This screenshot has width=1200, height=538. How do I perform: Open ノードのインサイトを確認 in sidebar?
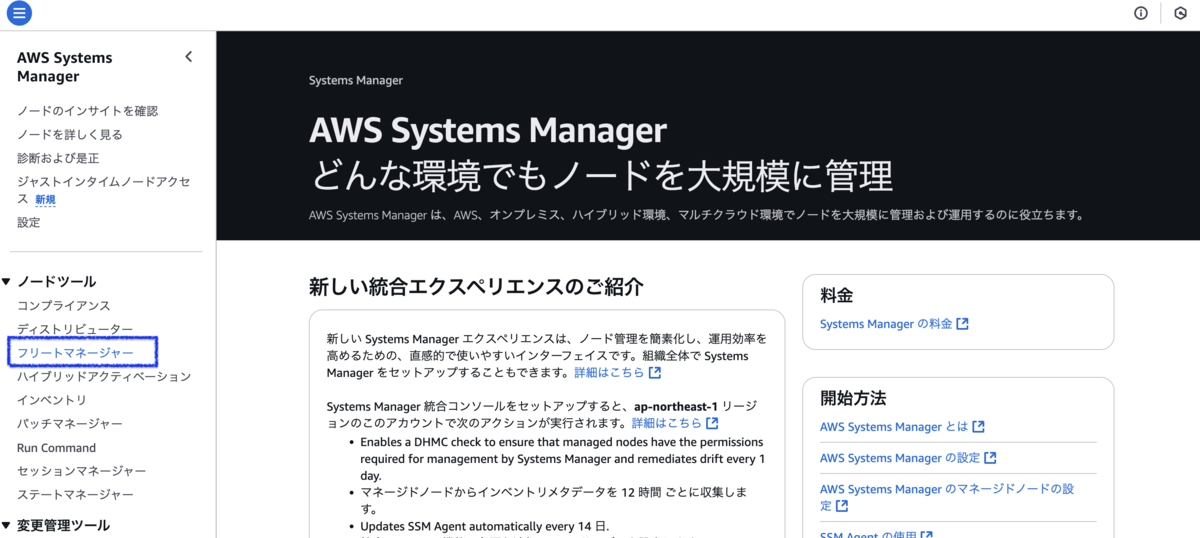[87, 111]
